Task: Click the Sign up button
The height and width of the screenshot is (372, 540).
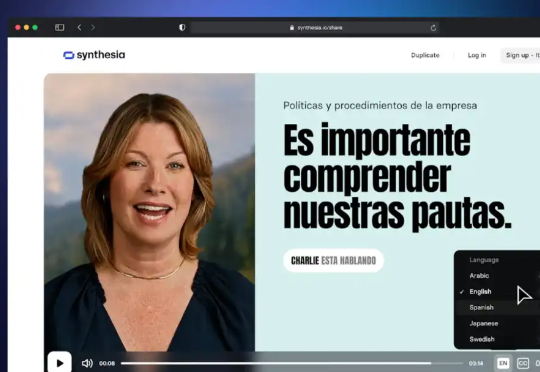Action: pyautogui.click(x=520, y=55)
